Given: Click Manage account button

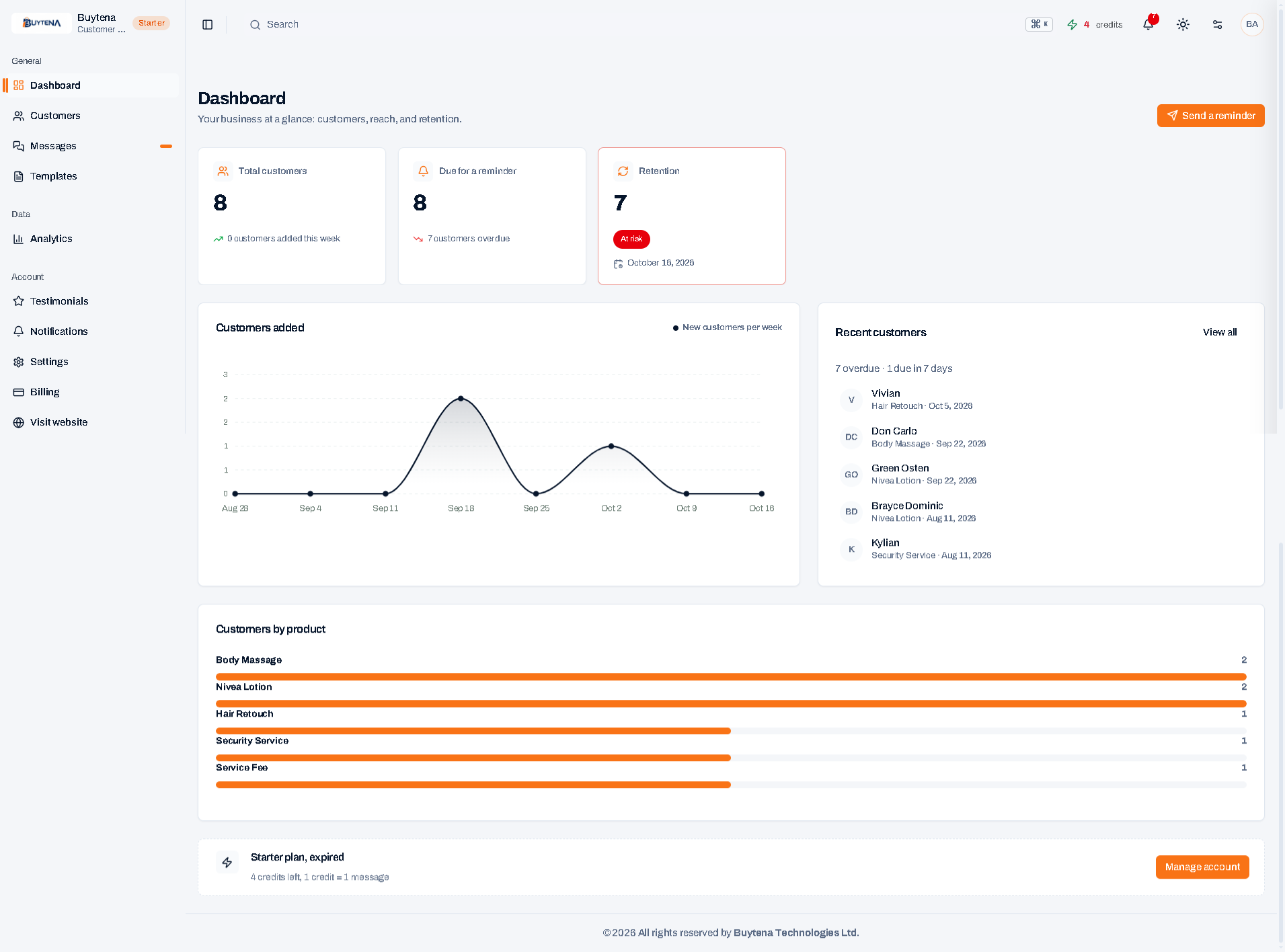Looking at the screenshot, I should [x=1202, y=867].
